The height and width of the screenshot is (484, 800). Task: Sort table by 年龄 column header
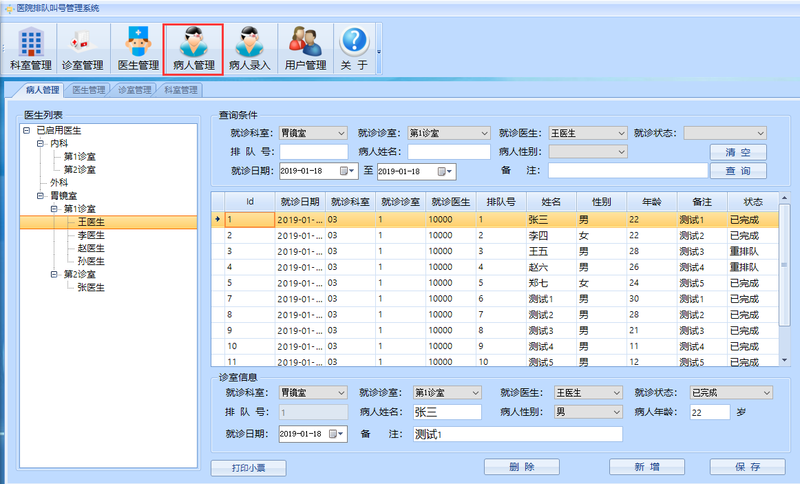point(652,202)
